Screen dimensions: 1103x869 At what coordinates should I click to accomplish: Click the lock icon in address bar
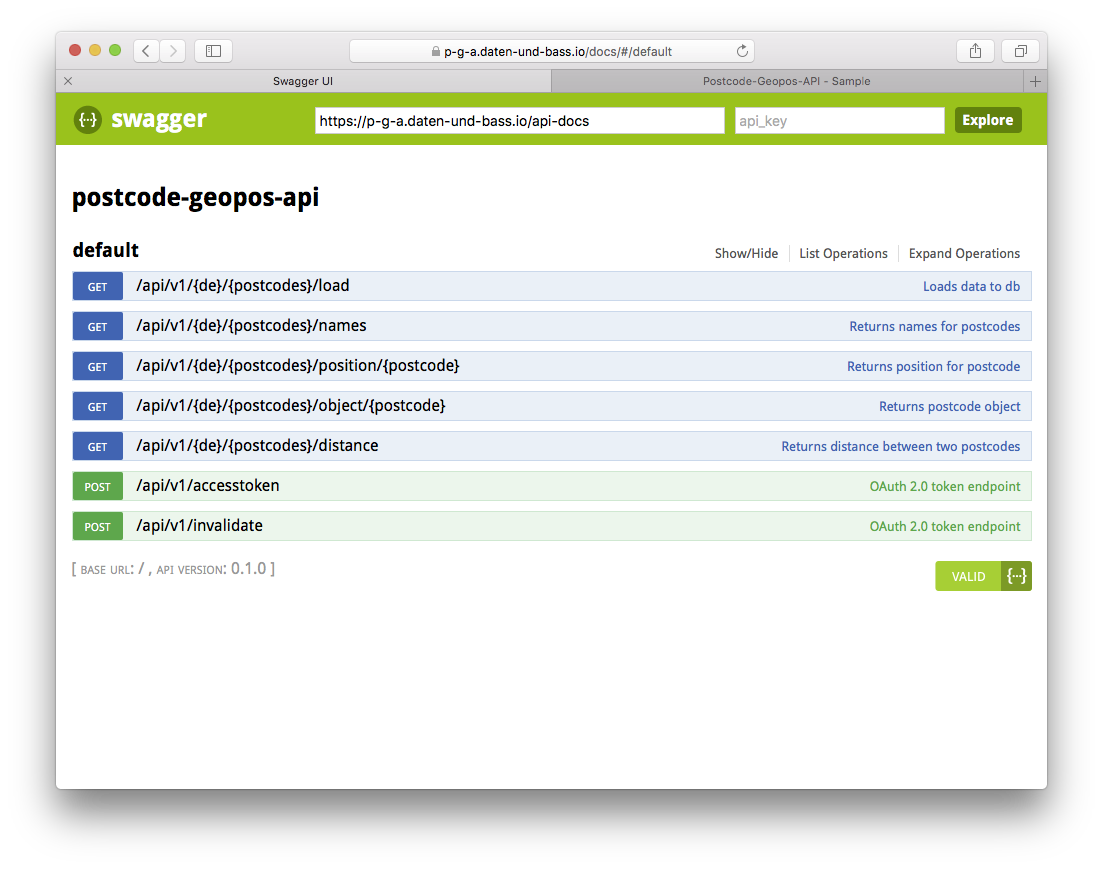coord(435,51)
